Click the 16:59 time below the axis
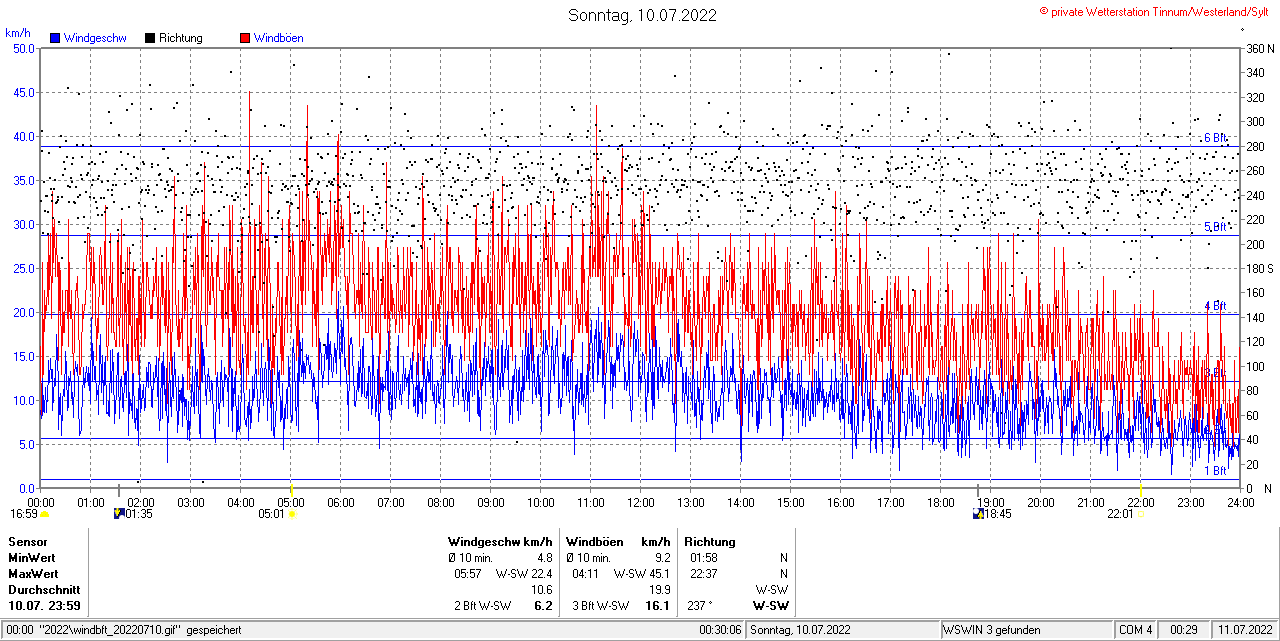This screenshot has height=641, width=1280. (x=23, y=514)
